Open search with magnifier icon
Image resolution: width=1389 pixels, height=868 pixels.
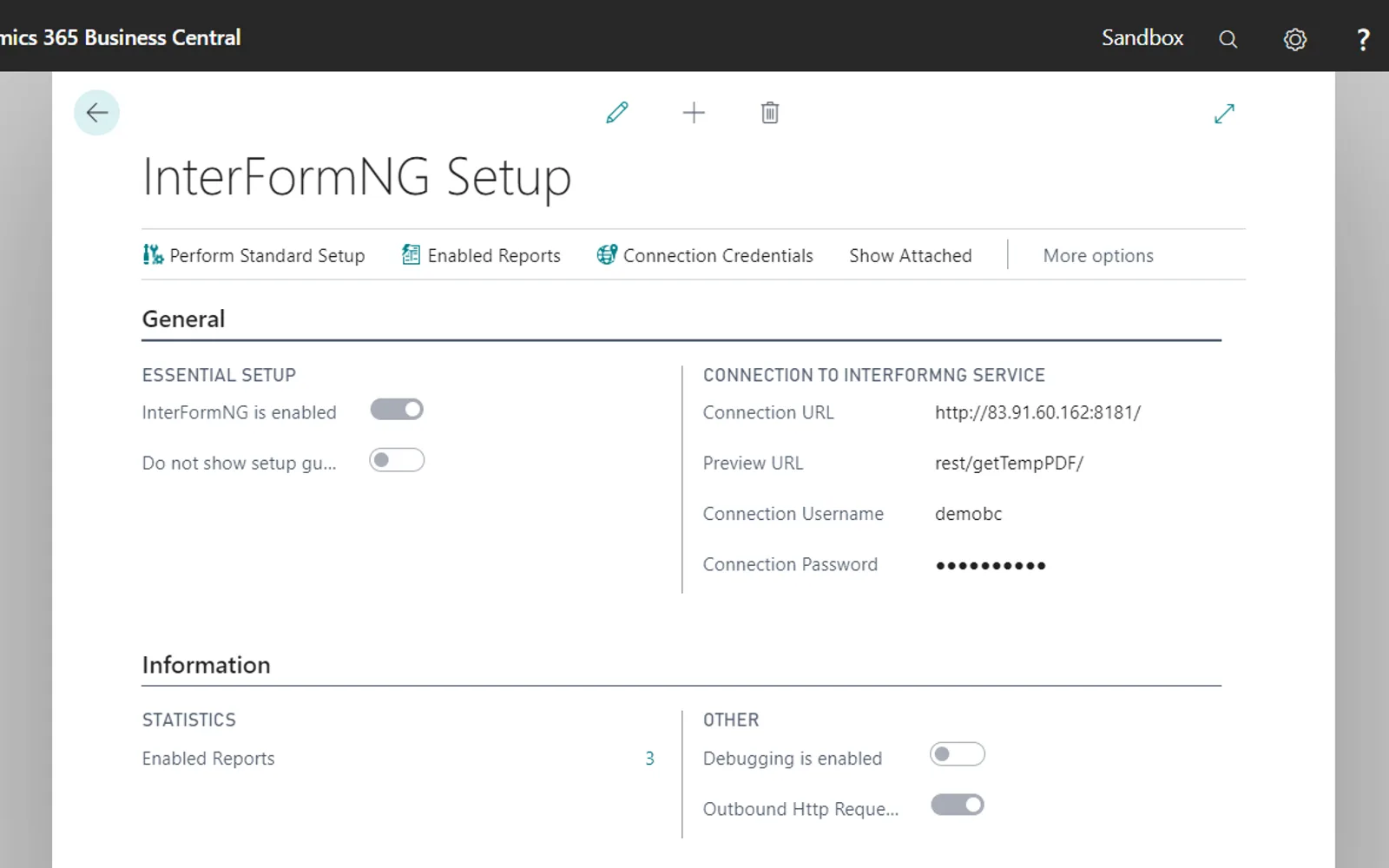click(x=1228, y=39)
